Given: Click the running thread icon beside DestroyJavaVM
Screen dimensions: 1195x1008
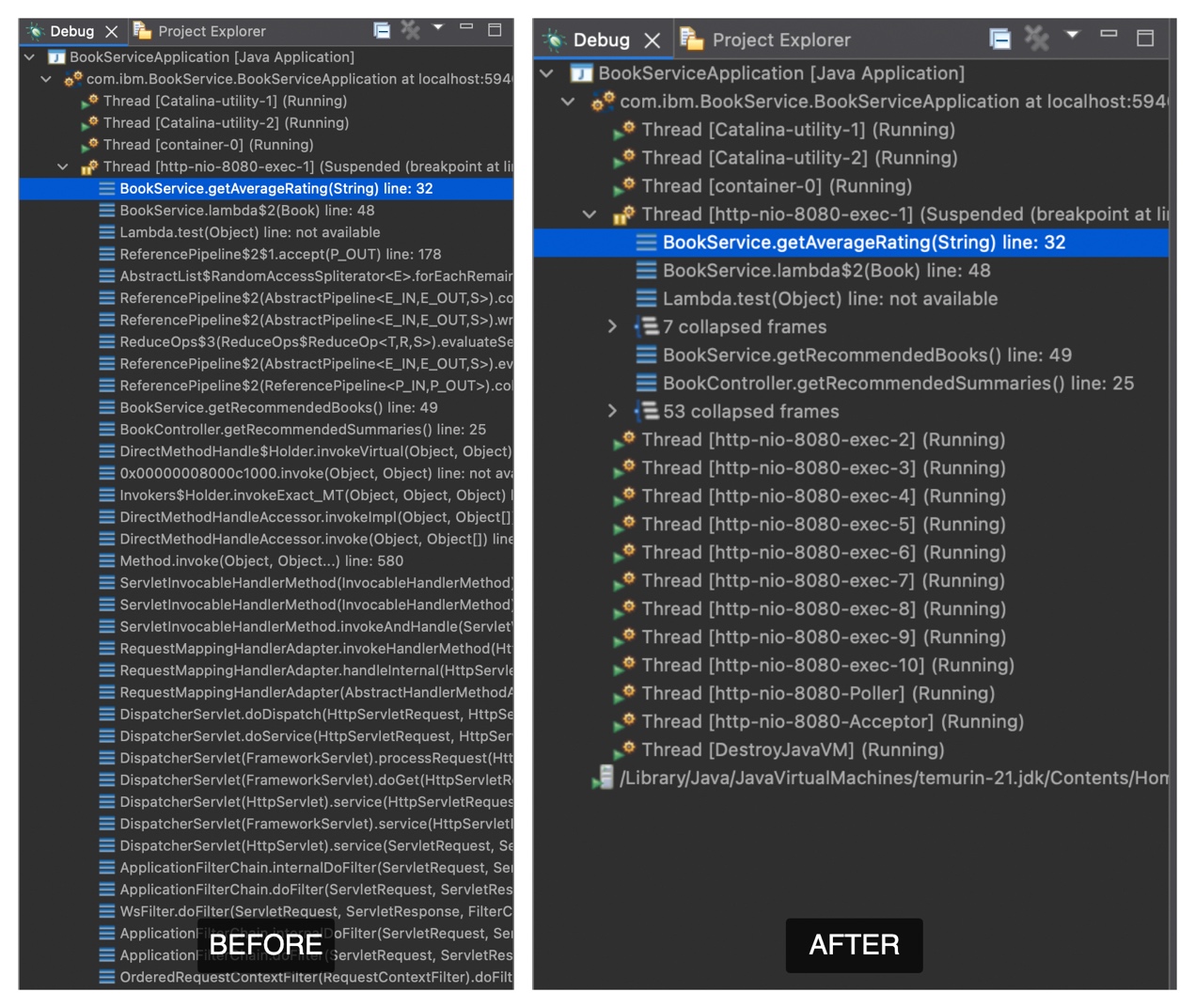Looking at the screenshot, I should point(625,749).
